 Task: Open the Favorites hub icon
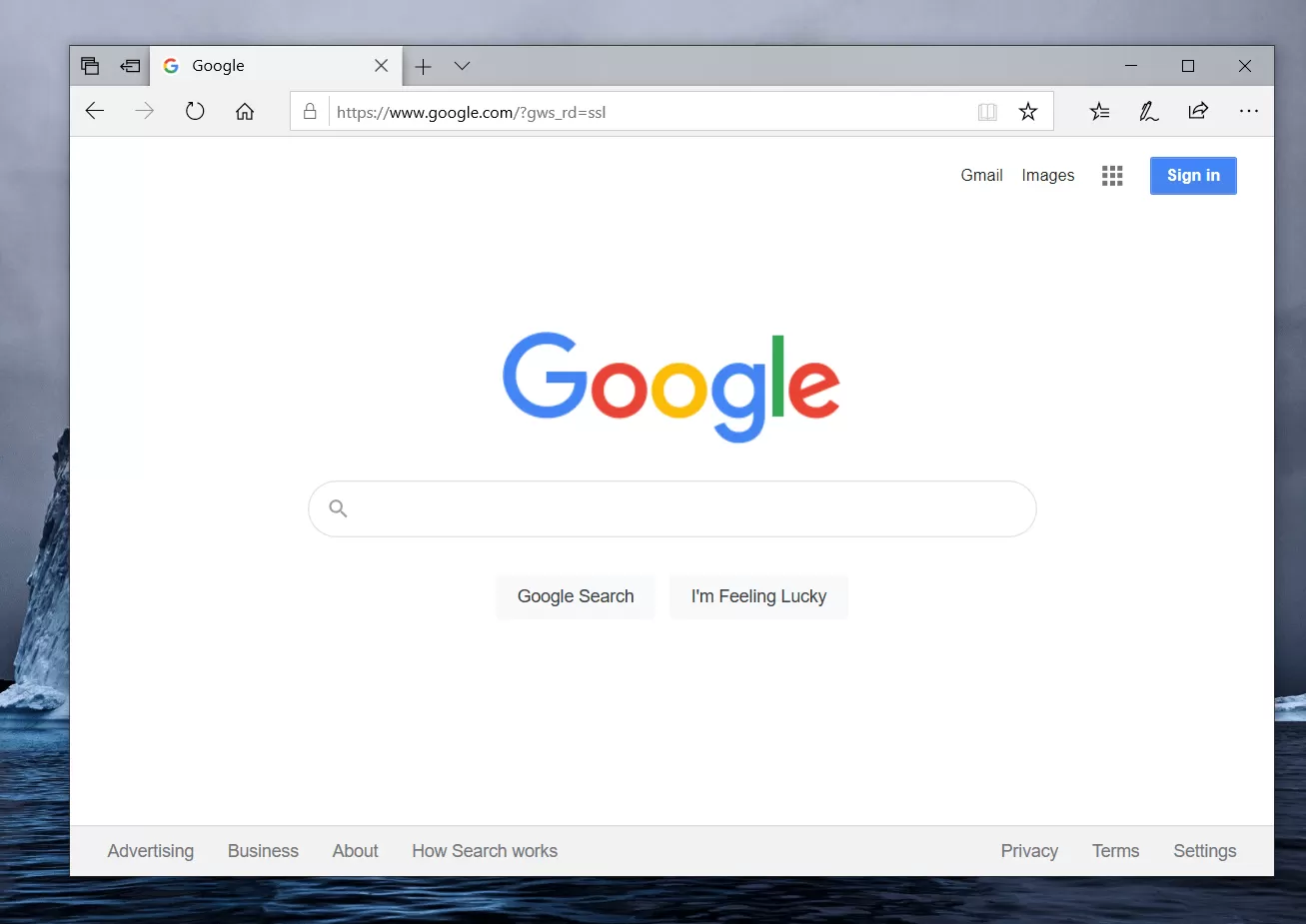1099,111
